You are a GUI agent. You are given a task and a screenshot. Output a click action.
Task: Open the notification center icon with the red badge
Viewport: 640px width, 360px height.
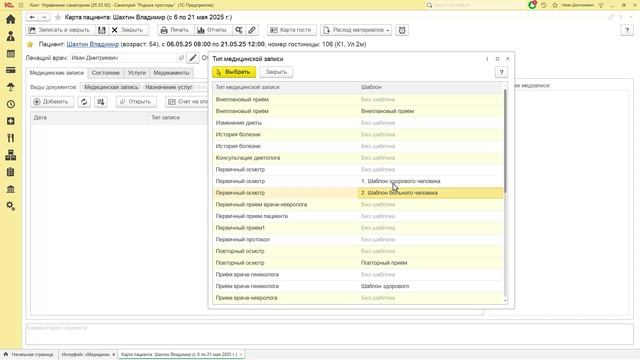pos(532,5)
